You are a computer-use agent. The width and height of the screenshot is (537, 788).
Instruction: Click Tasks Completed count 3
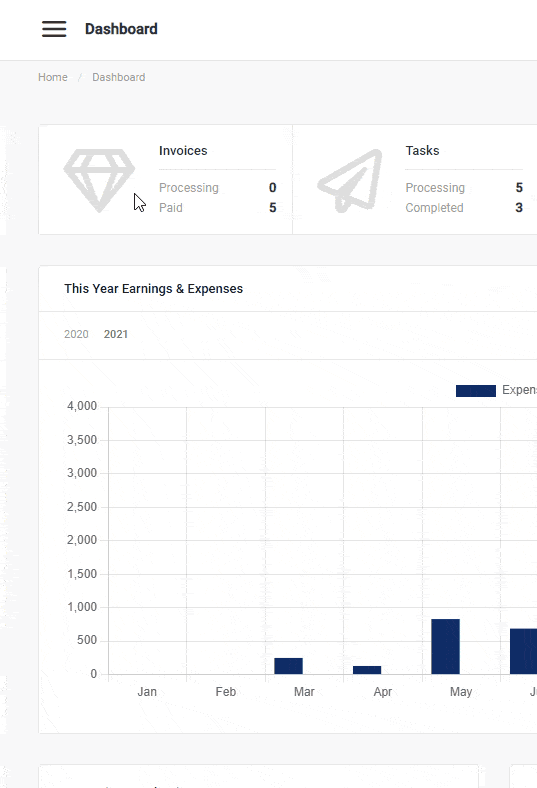coord(519,208)
